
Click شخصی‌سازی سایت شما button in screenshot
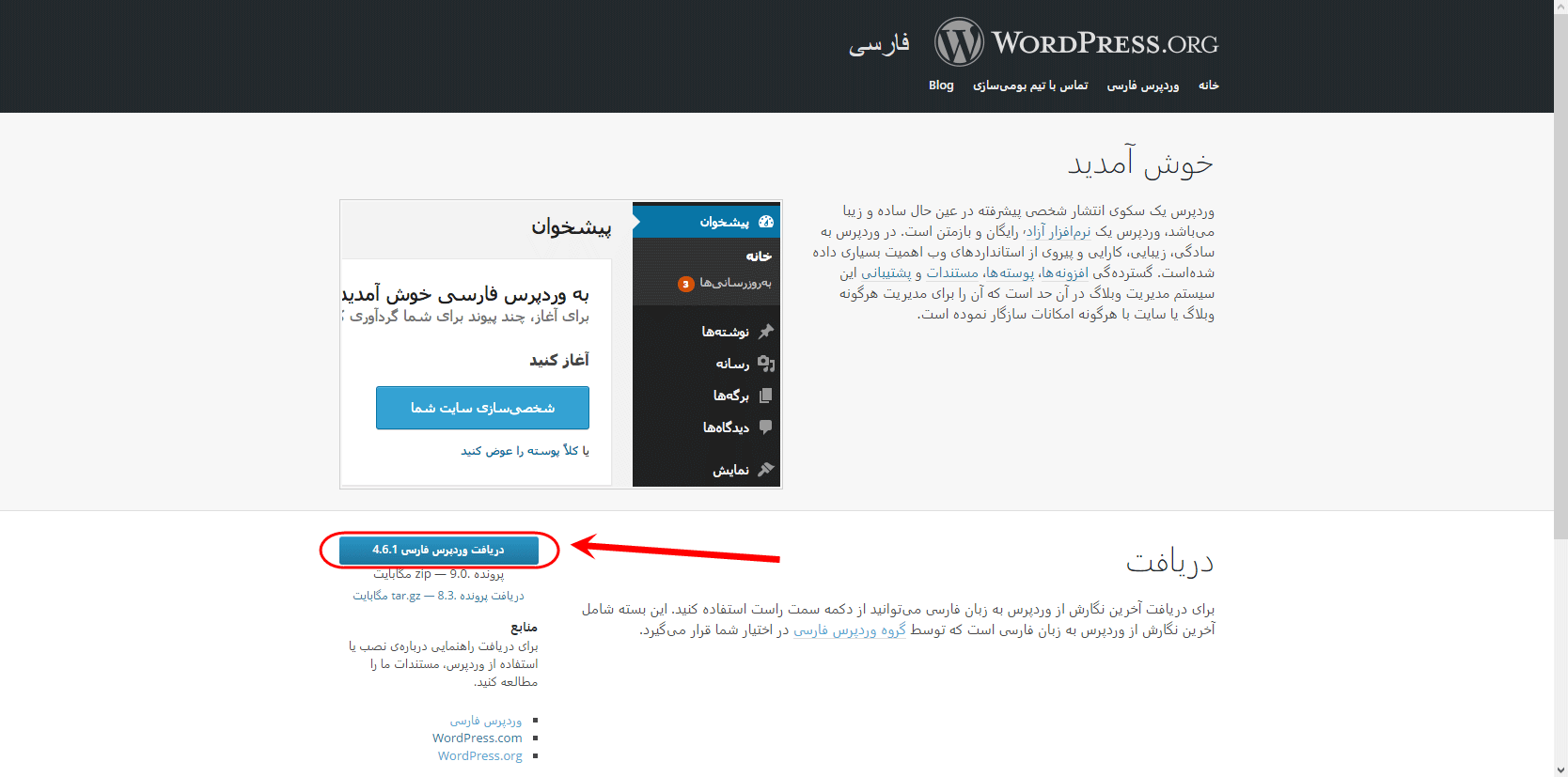click(482, 408)
